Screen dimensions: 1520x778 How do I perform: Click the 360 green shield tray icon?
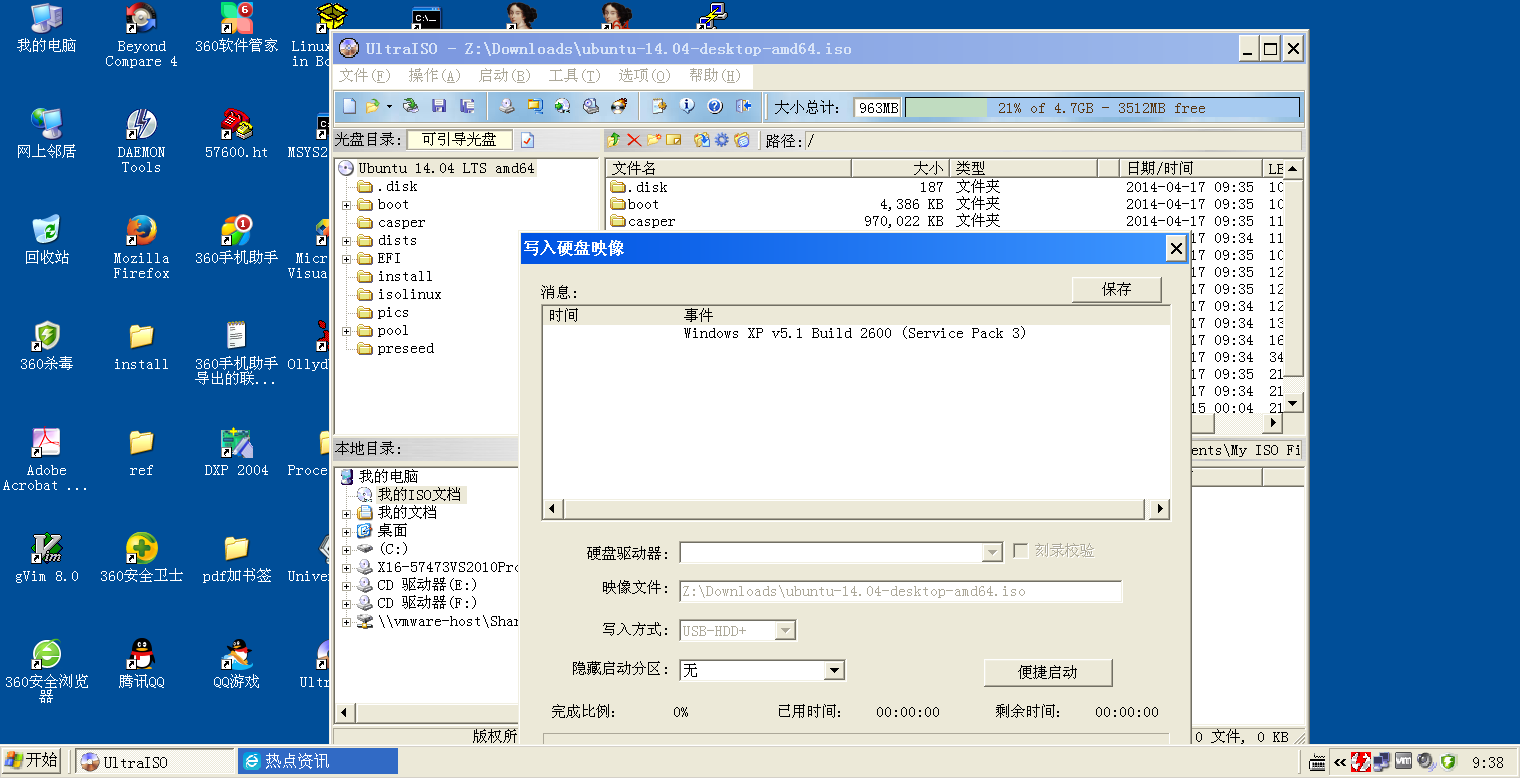1449,762
